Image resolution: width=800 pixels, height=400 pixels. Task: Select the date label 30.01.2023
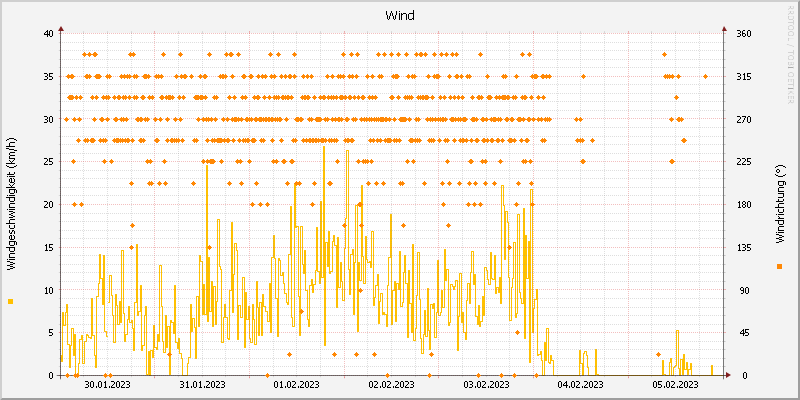point(107,385)
